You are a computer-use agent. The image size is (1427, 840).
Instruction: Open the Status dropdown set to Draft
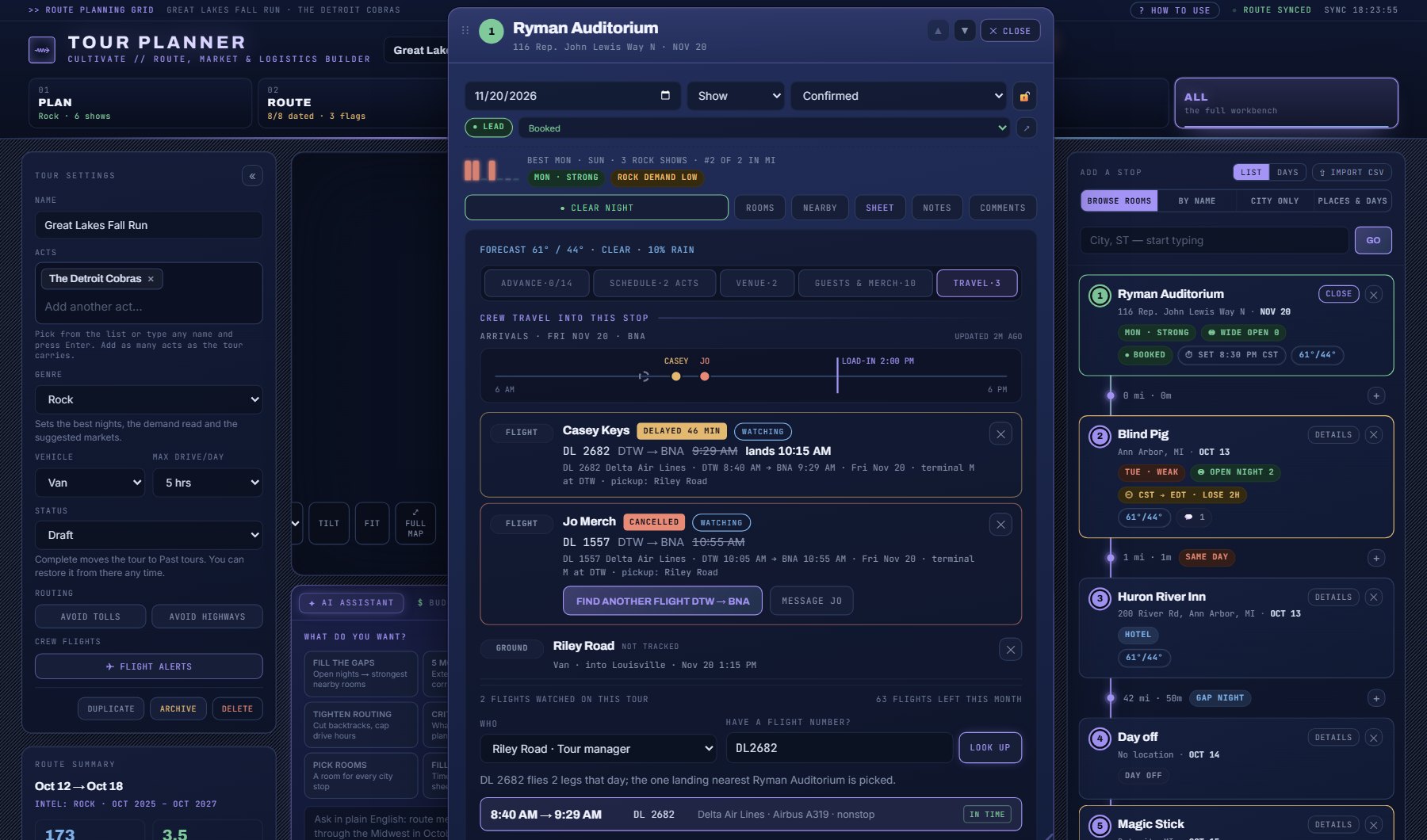(x=148, y=535)
